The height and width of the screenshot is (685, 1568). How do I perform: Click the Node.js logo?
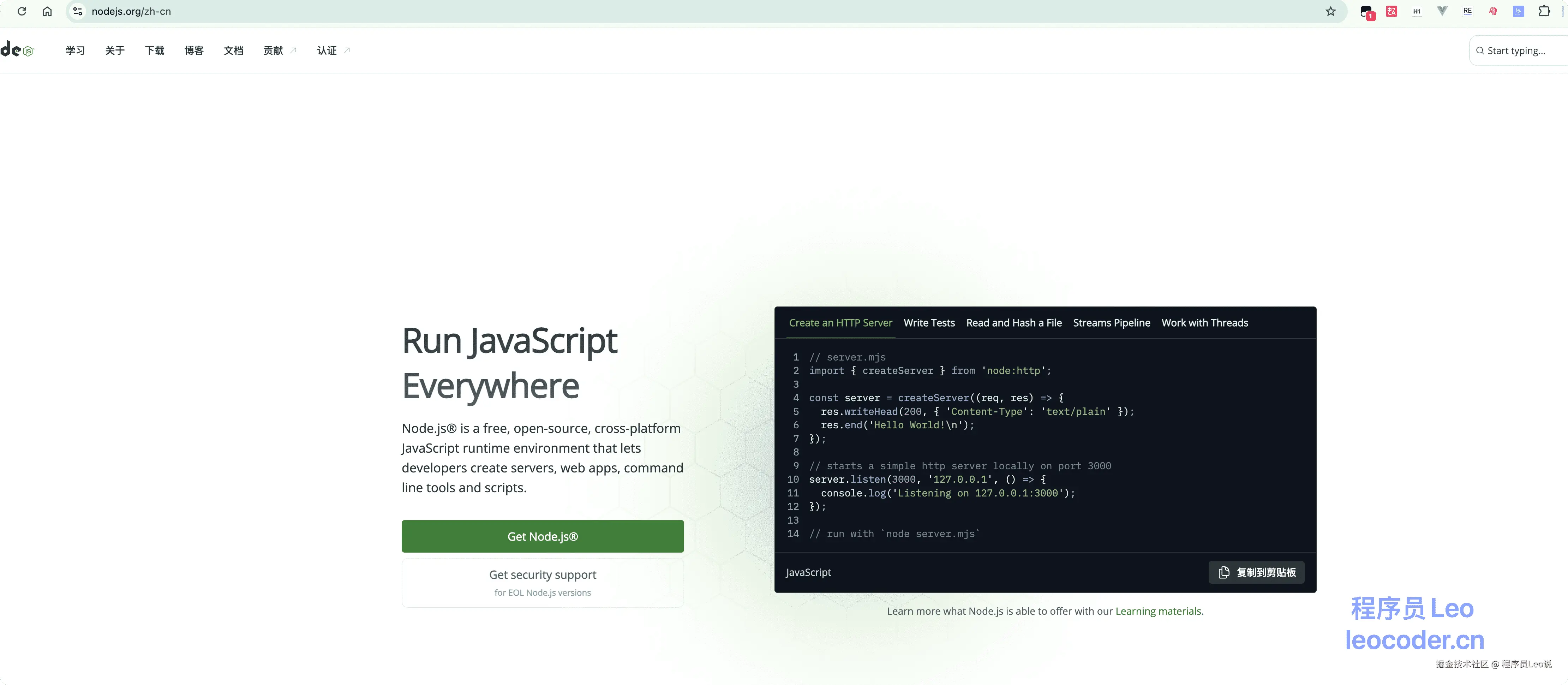(x=17, y=50)
